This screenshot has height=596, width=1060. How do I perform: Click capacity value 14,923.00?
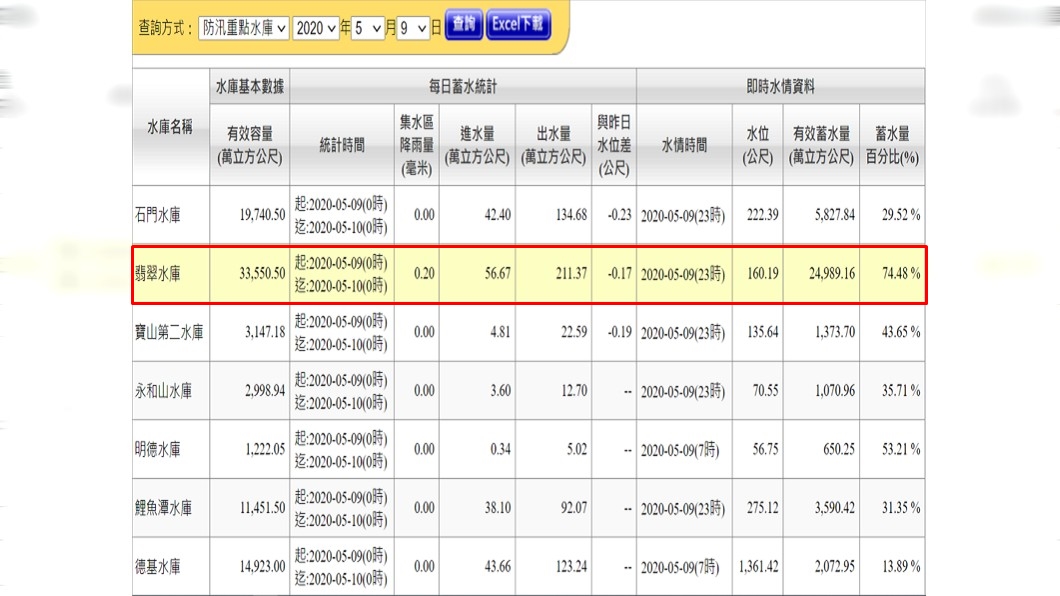(x=262, y=566)
